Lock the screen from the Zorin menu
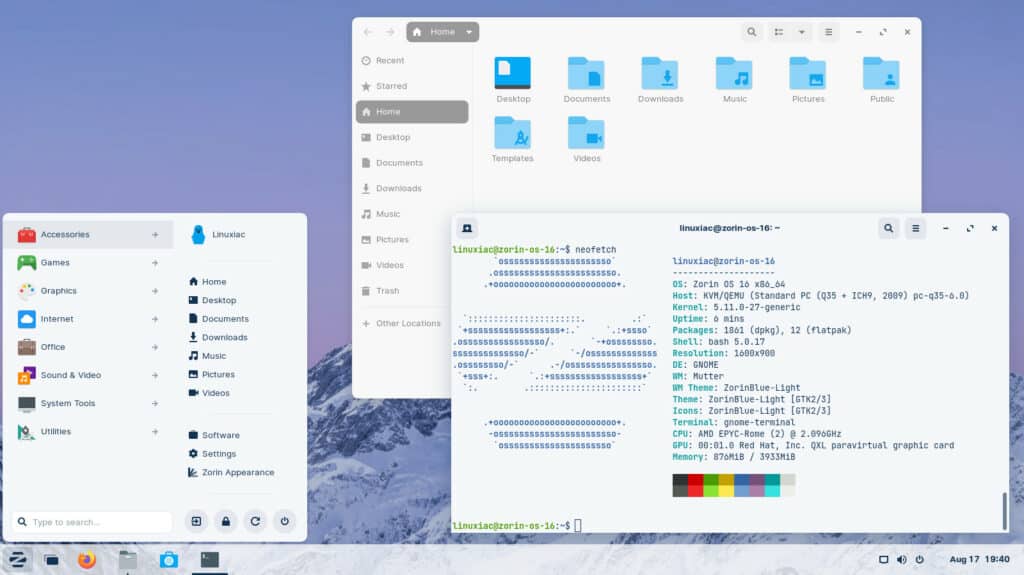The width and height of the screenshot is (1024, 575). [x=226, y=521]
